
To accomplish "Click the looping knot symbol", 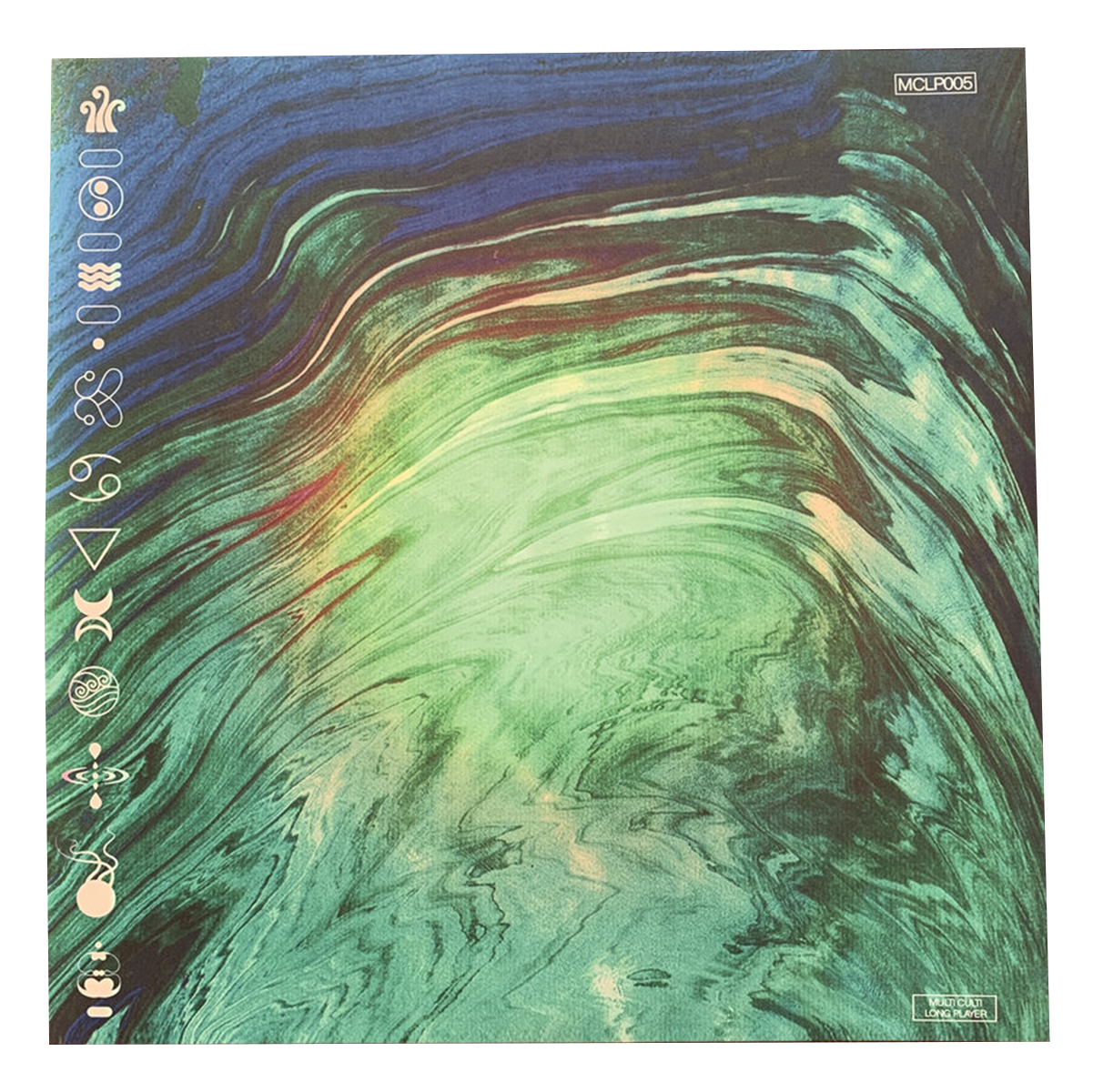I will [x=98, y=399].
